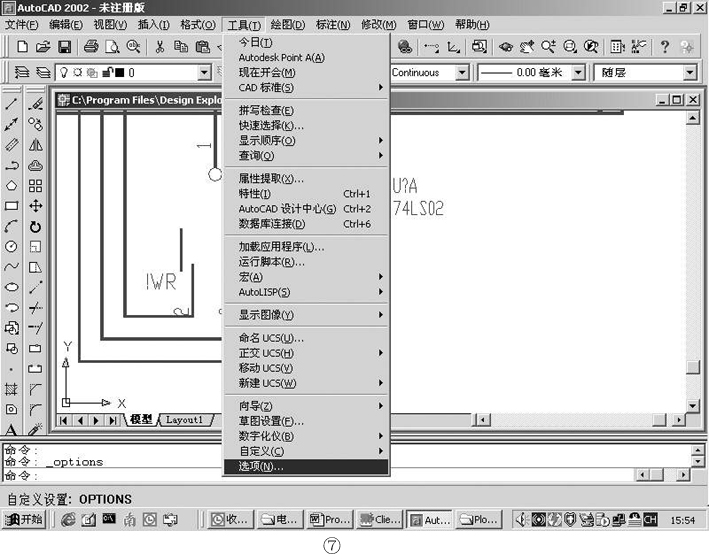The height and width of the screenshot is (559, 709).
Task: Select the Polygon draw tool
Action: point(11,185)
